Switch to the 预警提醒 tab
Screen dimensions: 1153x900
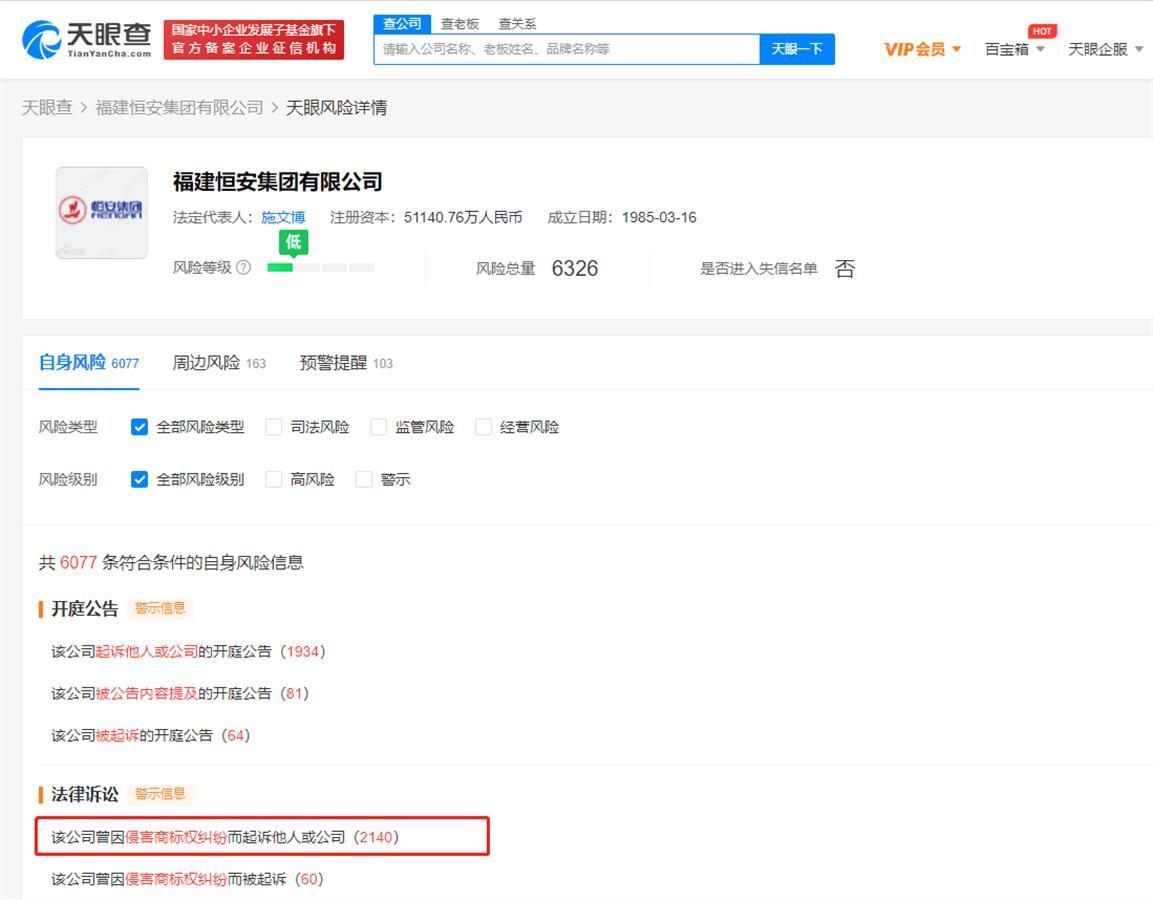pyautogui.click(x=346, y=362)
